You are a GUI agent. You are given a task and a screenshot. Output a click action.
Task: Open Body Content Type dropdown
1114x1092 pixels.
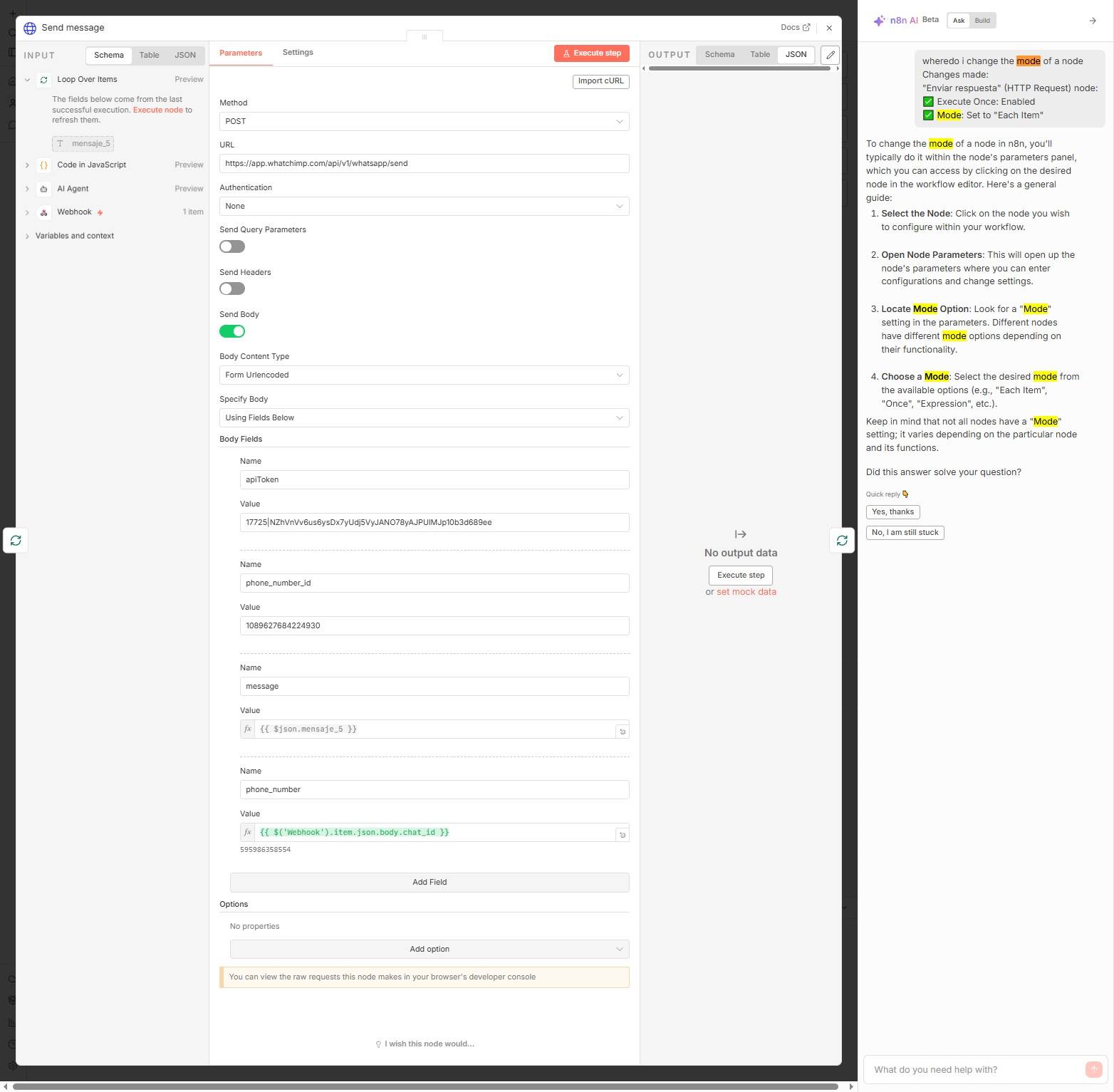[x=425, y=375]
